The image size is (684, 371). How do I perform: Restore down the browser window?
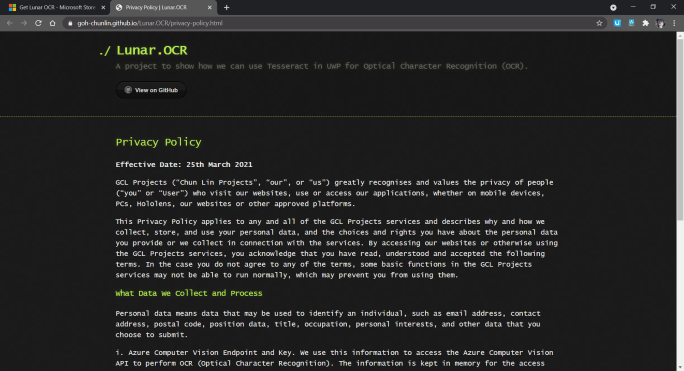tap(653, 7)
